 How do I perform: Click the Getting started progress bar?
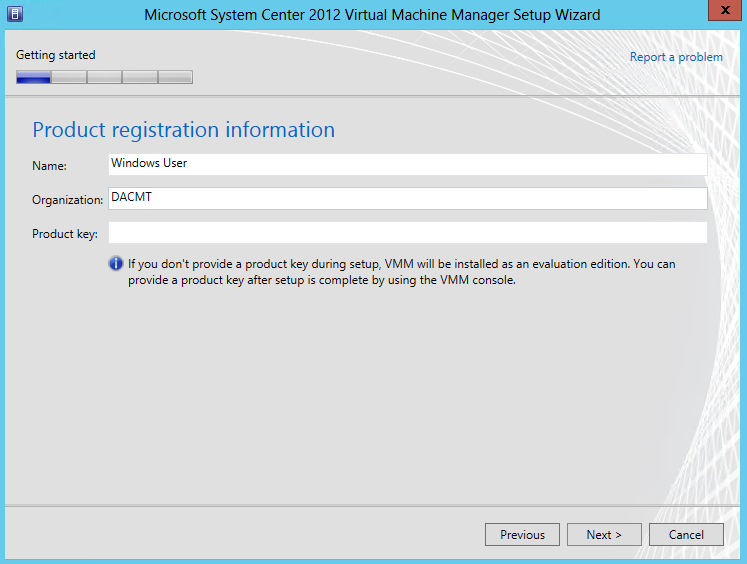click(x=104, y=77)
